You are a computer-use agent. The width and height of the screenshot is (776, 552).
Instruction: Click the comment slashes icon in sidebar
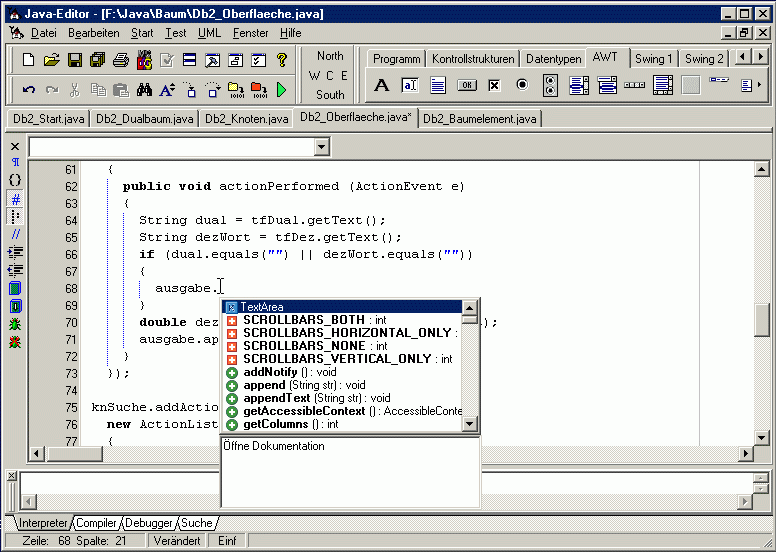[x=15, y=233]
